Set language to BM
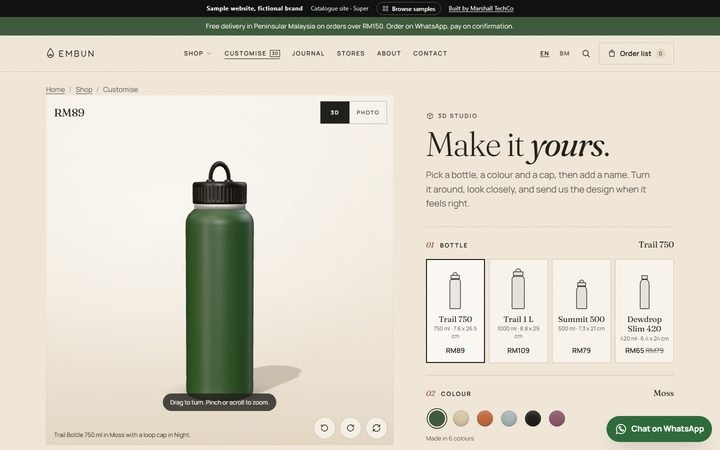This screenshot has width=720, height=450. pos(564,54)
